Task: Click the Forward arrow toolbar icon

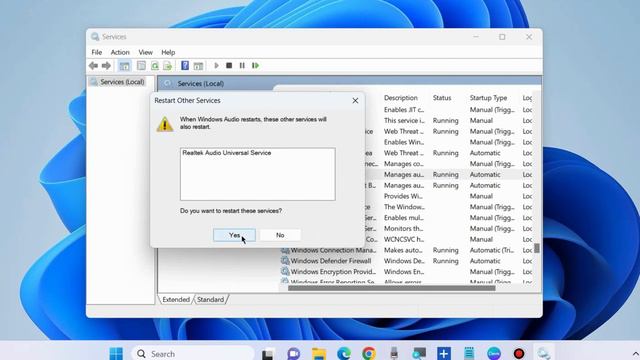Action: coord(106,66)
